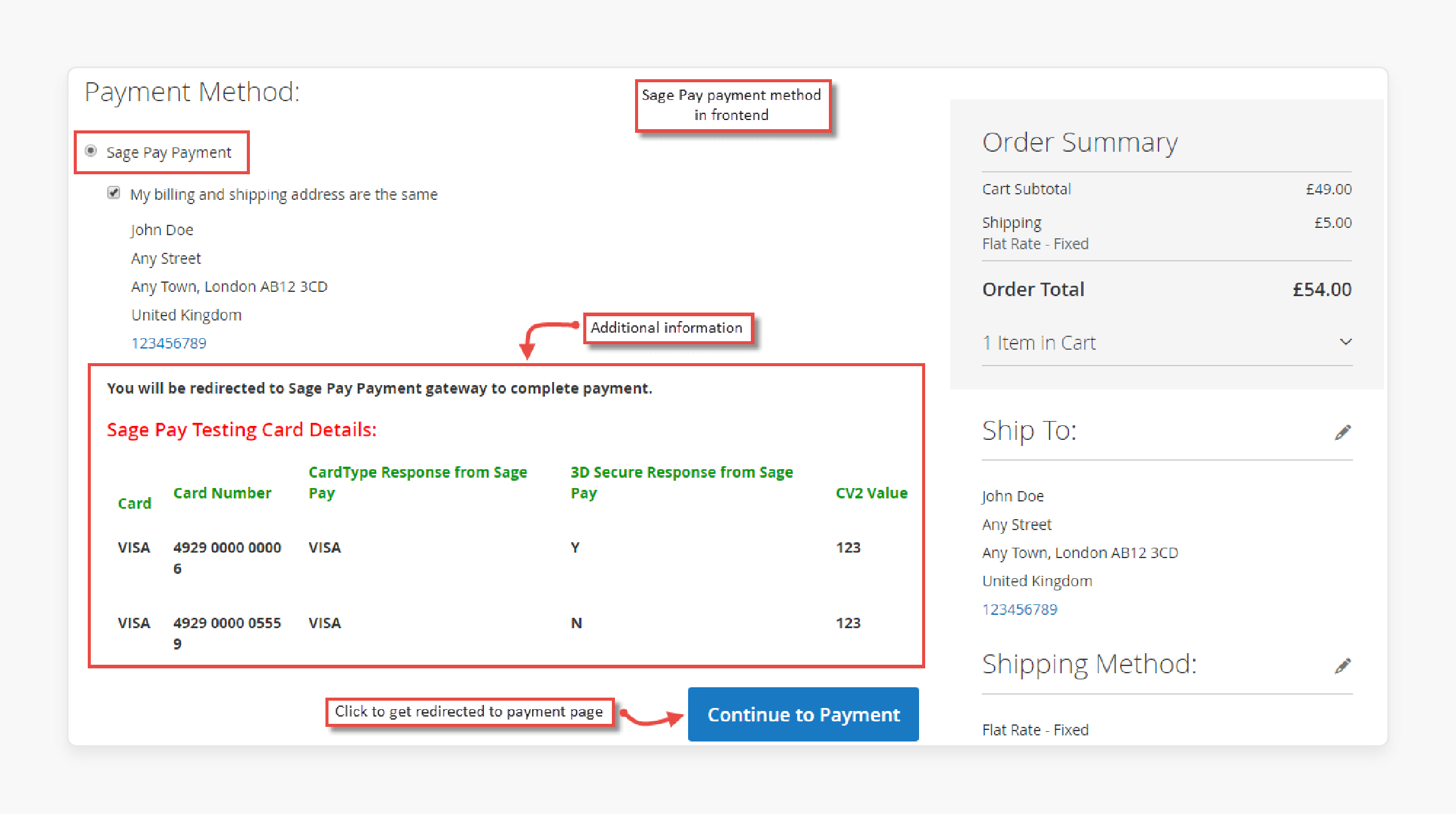Click the Order Total amount £54.00
1456x814 pixels.
point(1322,289)
